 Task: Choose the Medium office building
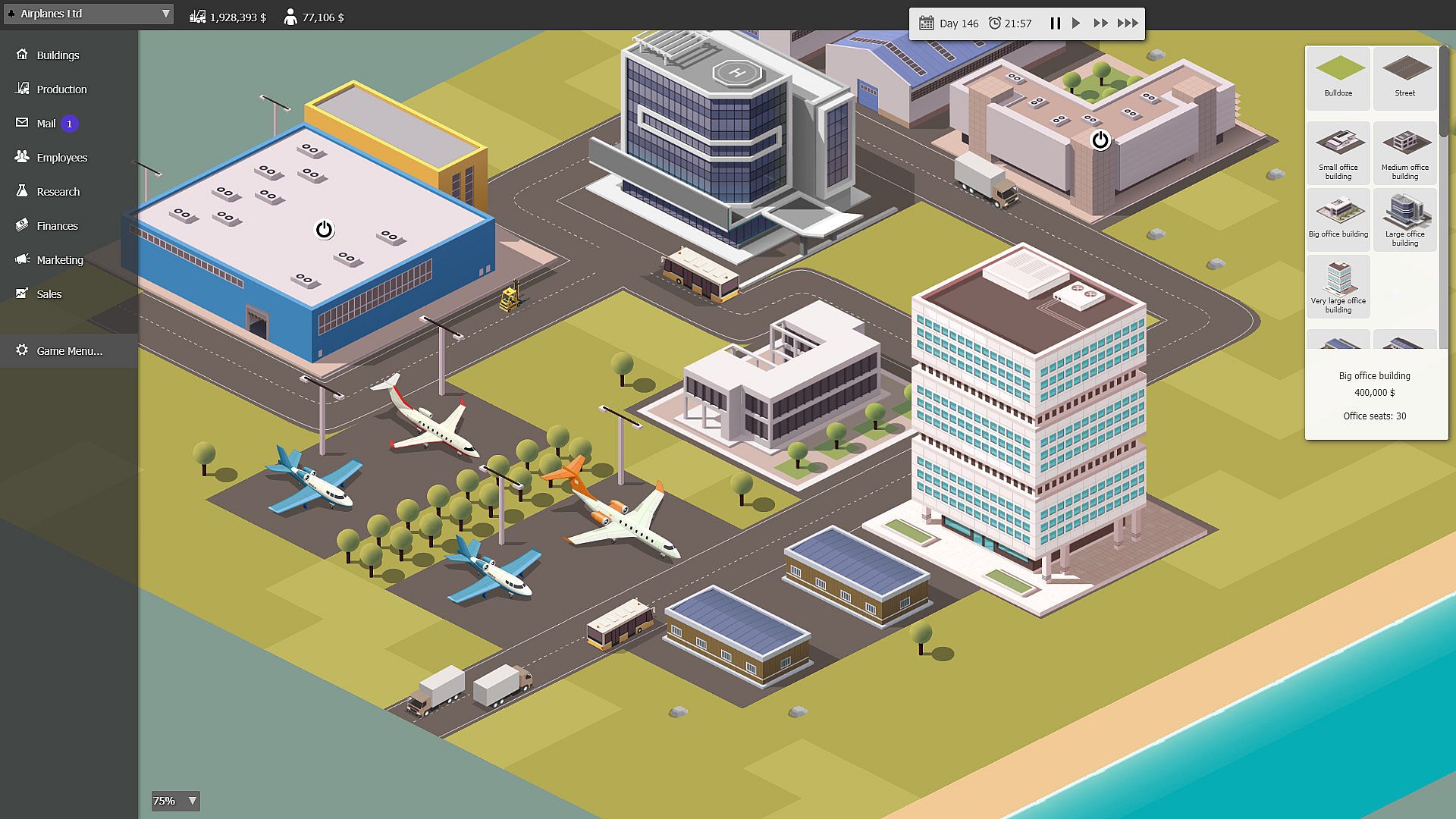pos(1404,152)
